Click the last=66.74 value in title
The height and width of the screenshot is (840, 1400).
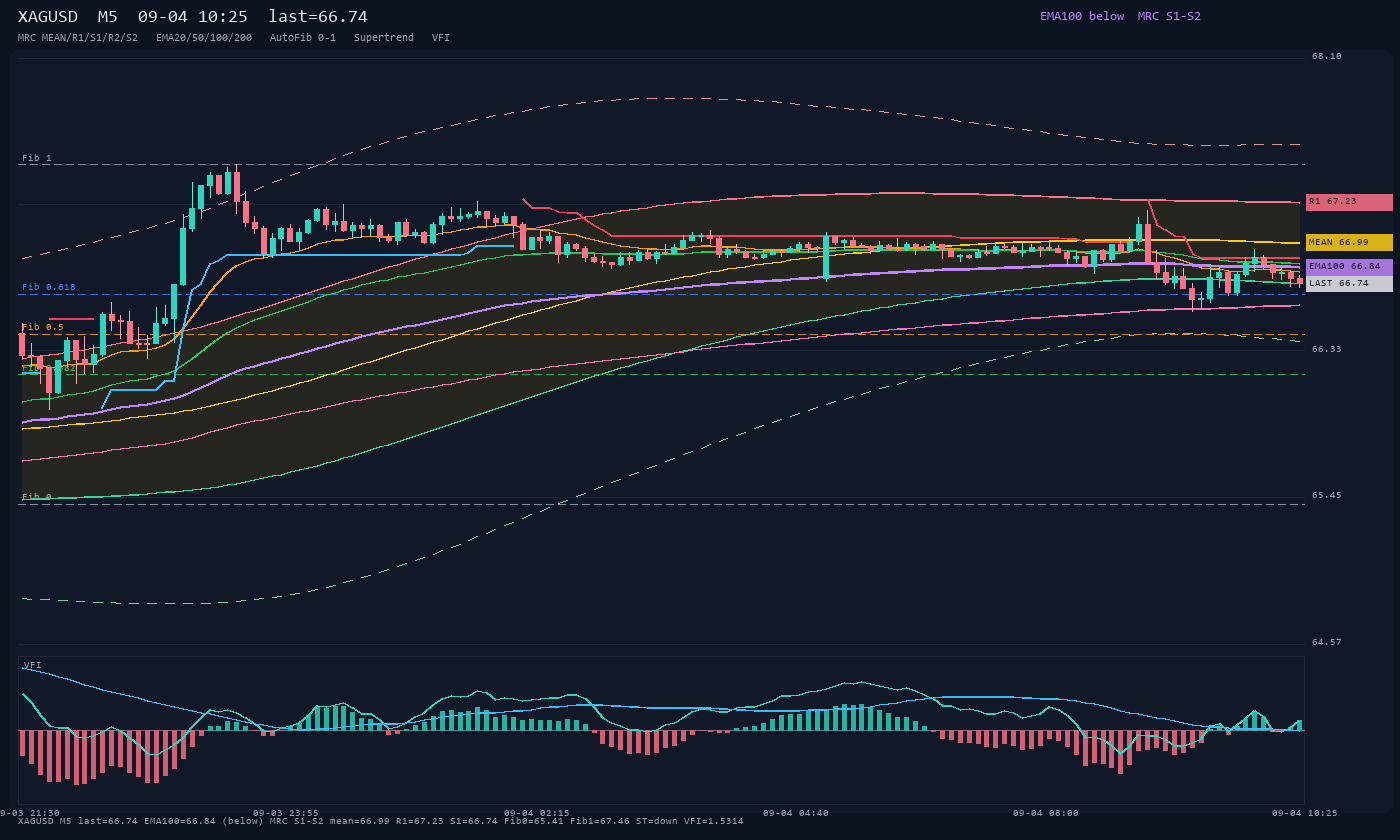318,17
